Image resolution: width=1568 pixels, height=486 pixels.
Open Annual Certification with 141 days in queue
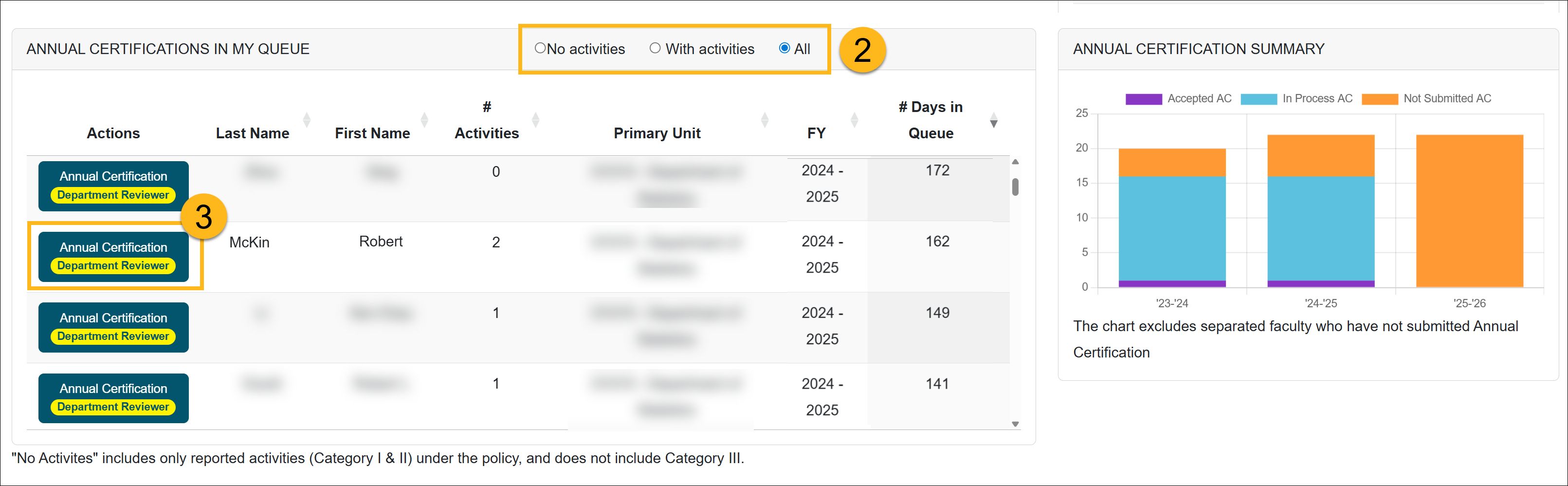(x=113, y=398)
